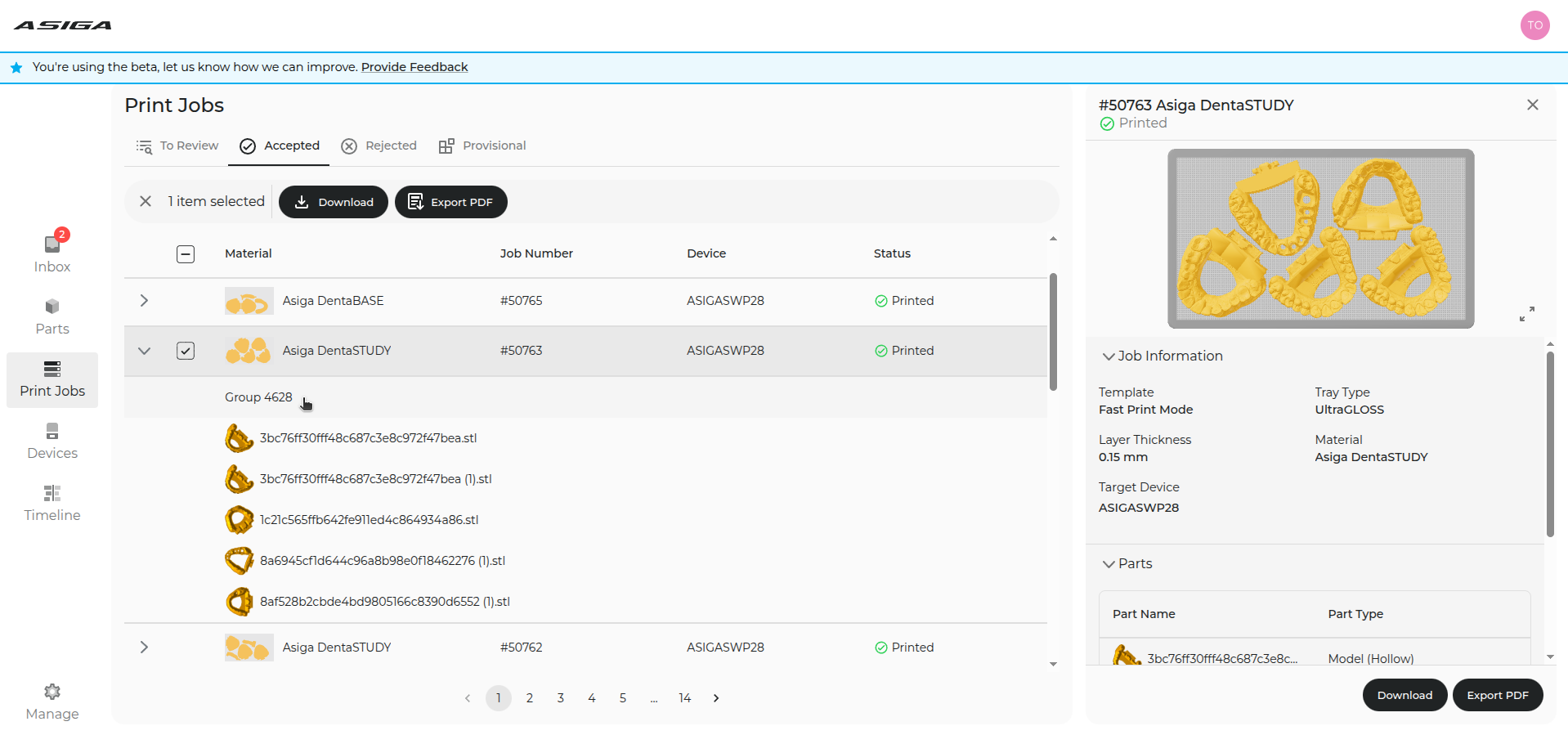Click the Asiga logo
This screenshot has height=735, width=1568.
point(63,25)
